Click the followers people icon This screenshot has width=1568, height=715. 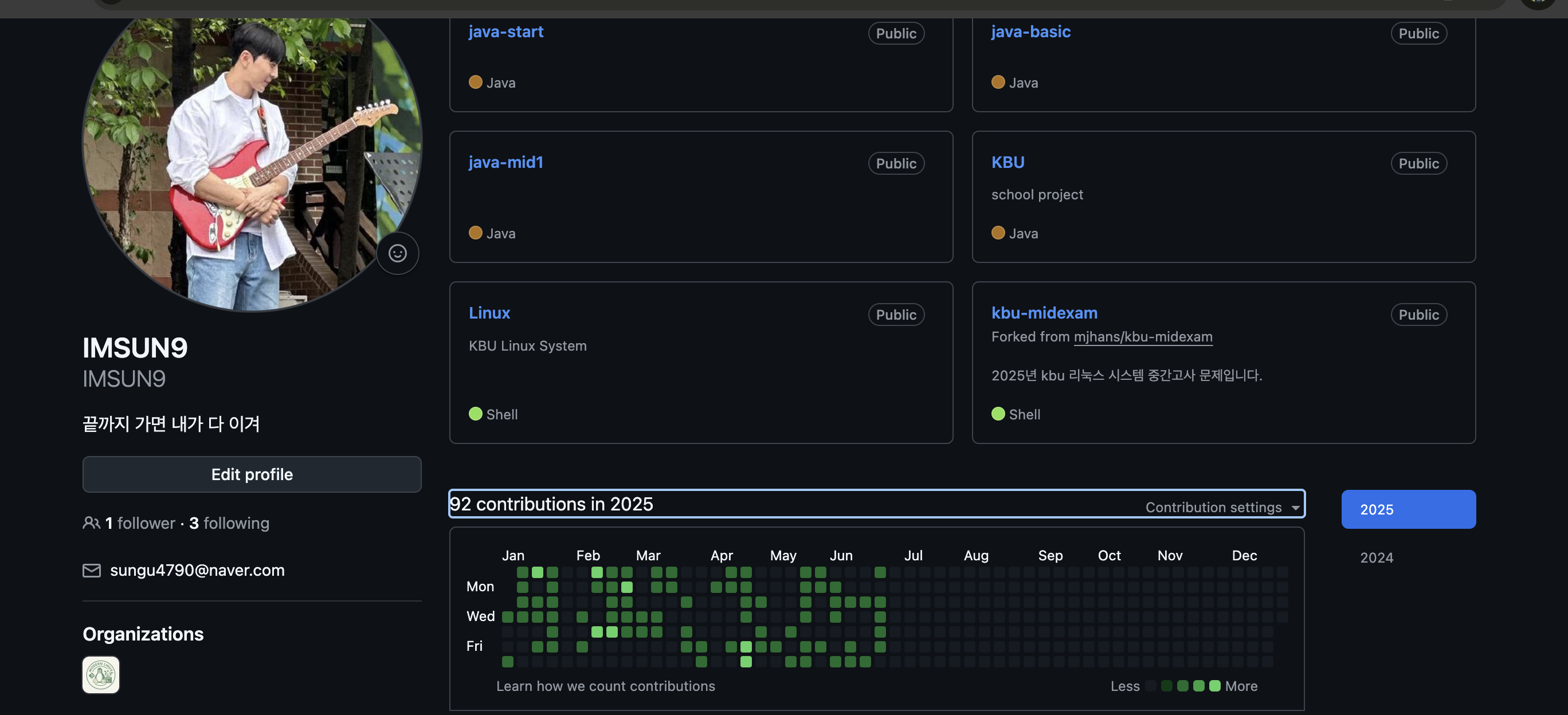[91, 522]
